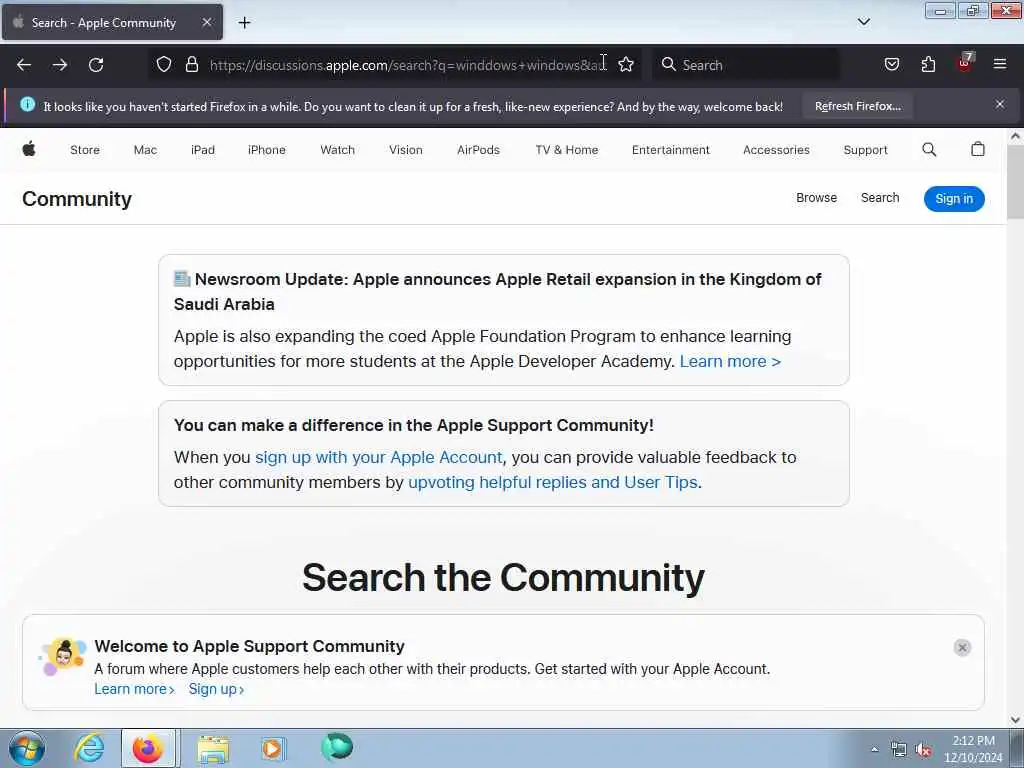The width and height of the screenshot is (1024, 768).
Task: Click the scrollbar up arrow
Action: (1015, 136)
